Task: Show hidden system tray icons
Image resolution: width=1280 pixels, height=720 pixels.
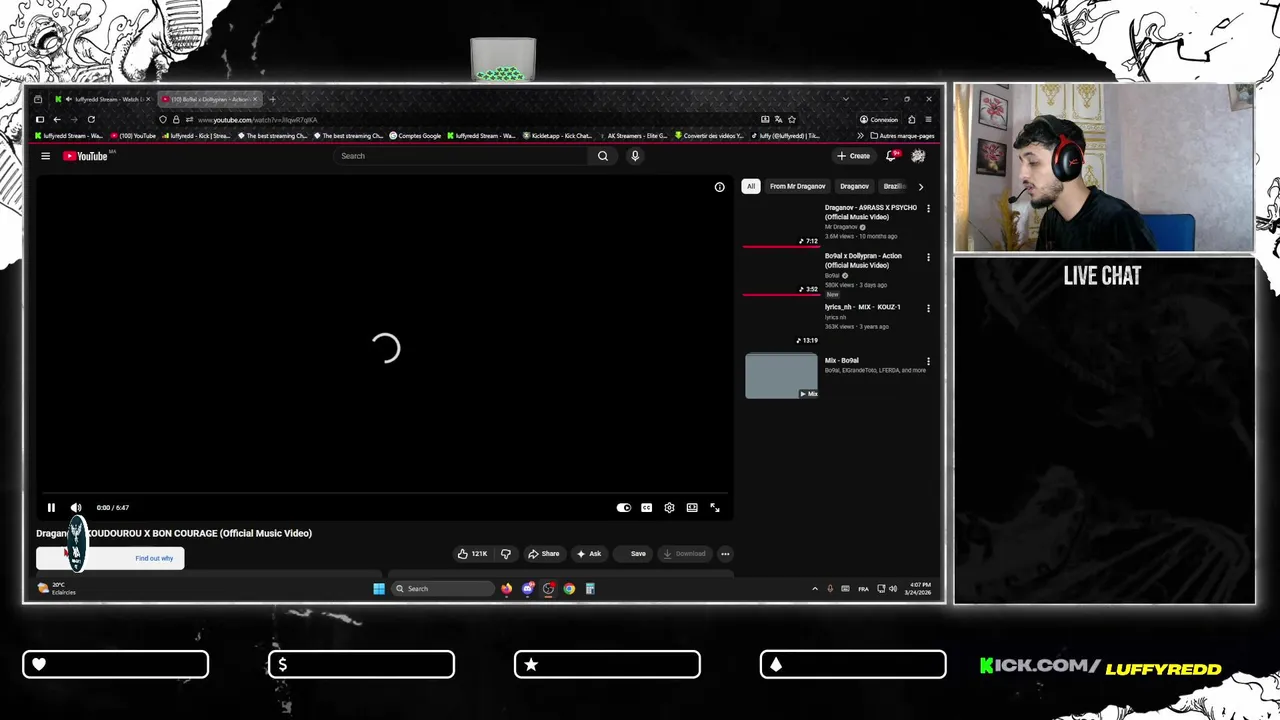Action: pos(814,589)
